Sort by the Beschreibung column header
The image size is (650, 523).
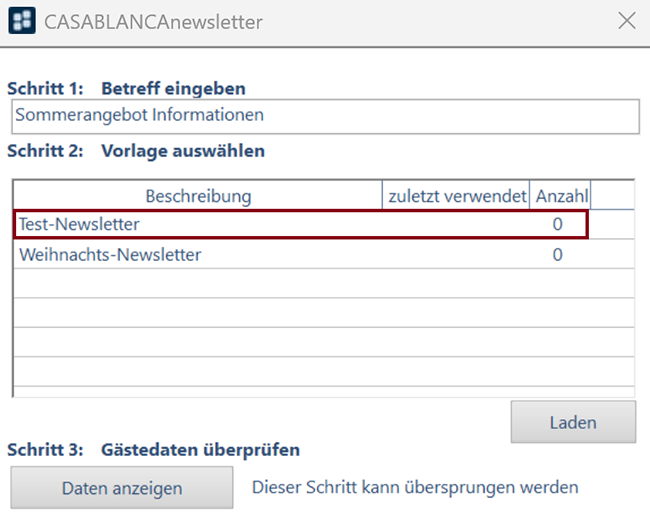click(198, 196)
